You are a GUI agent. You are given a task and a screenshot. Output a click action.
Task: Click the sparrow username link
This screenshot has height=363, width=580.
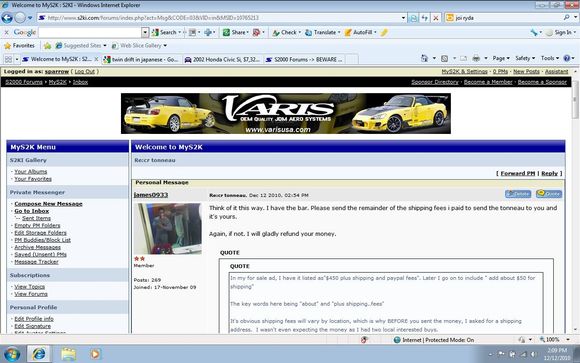[x=57, y=72]
